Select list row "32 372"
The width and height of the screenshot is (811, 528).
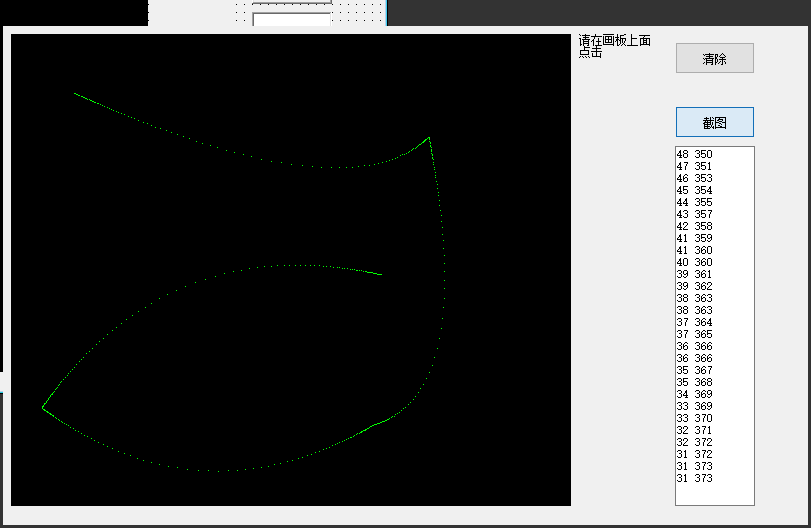click(x=714, y=442)
